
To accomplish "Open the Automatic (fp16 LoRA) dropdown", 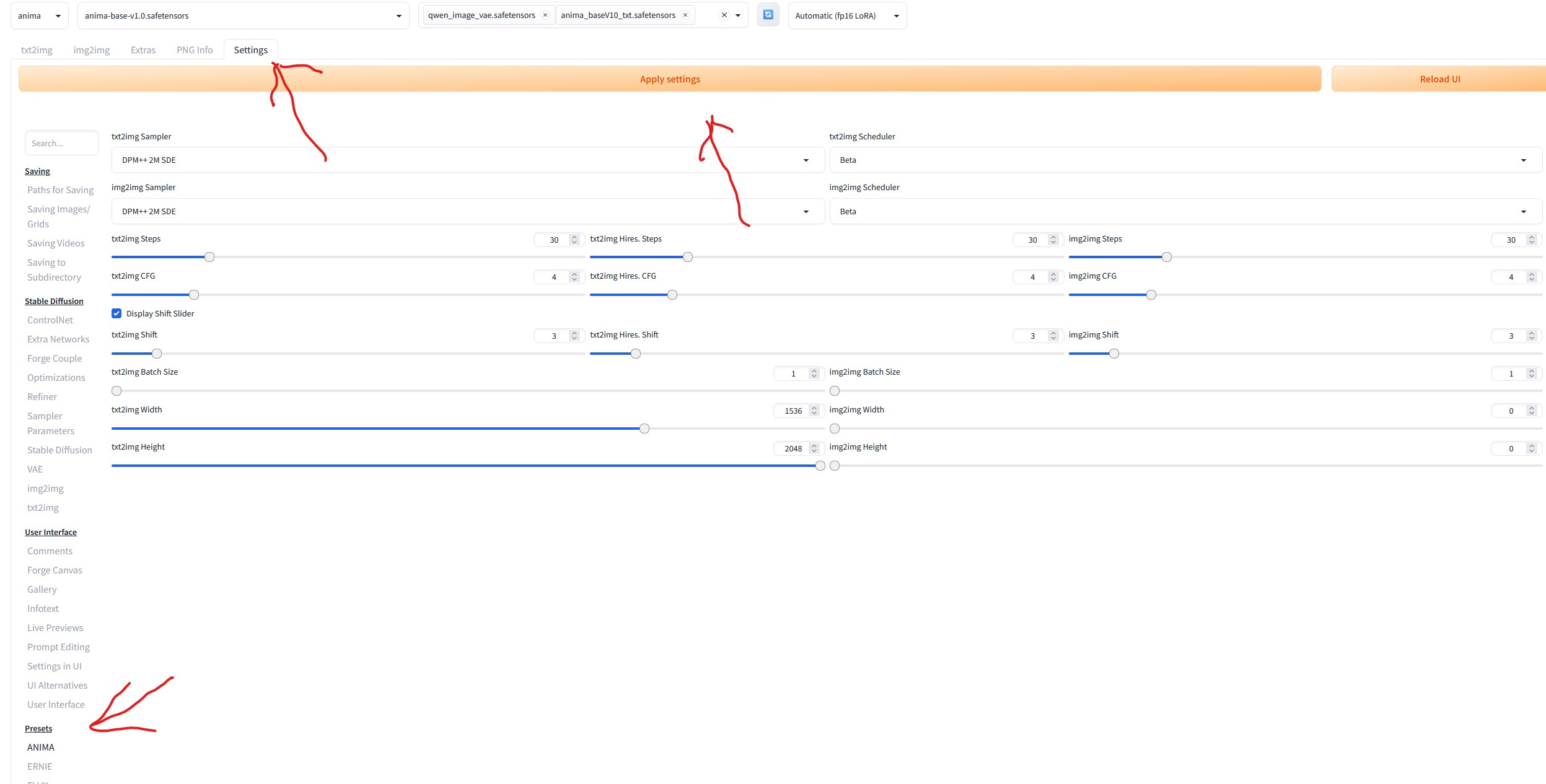I will [847, 15].
